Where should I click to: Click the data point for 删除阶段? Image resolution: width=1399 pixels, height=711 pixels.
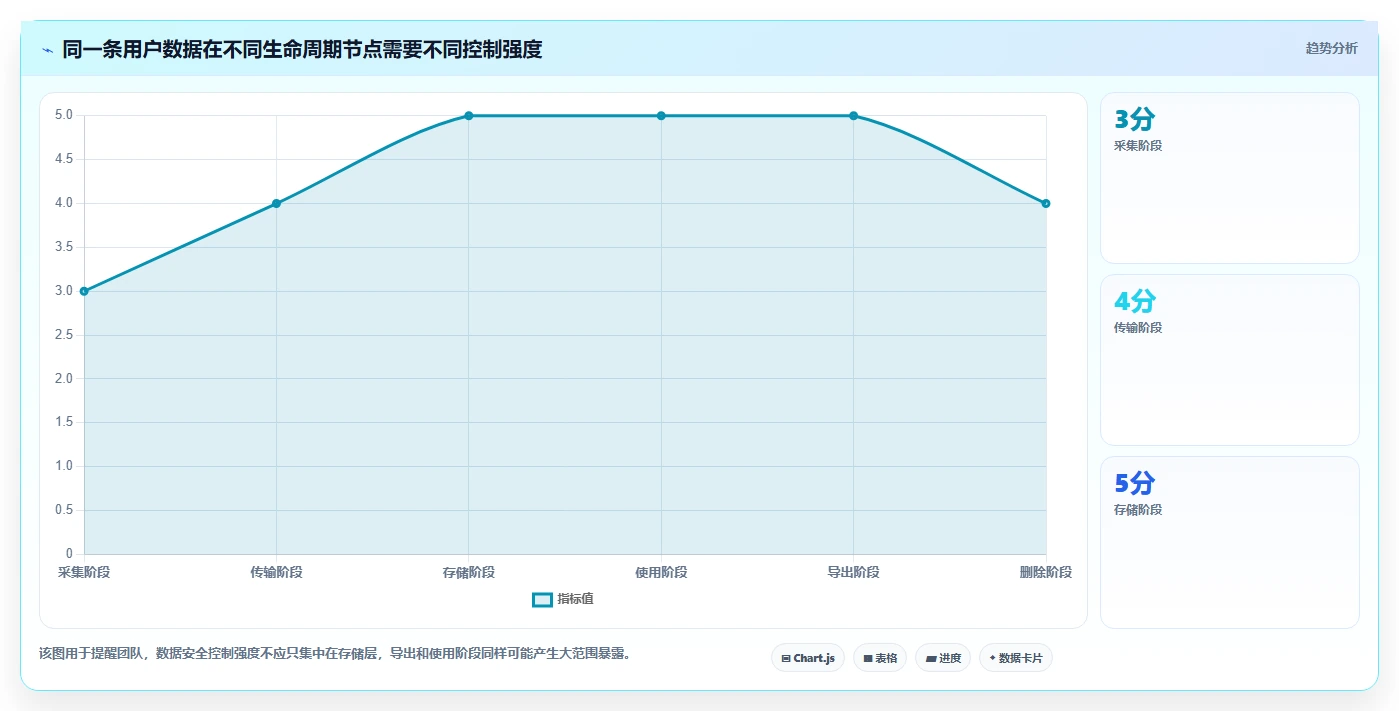(1046, 203)
